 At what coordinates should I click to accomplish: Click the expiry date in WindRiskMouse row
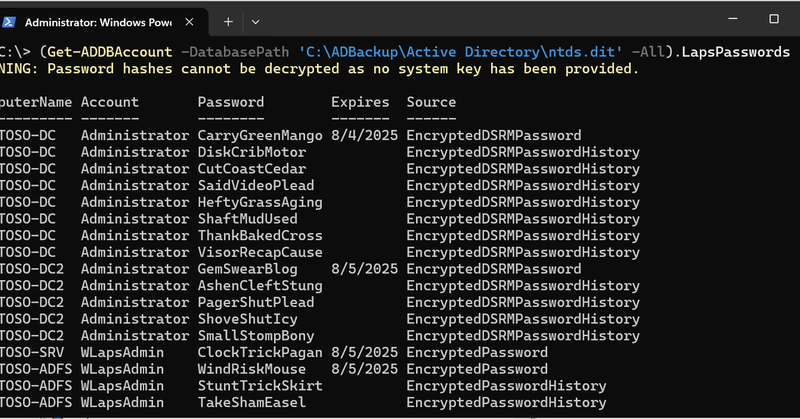364,369
